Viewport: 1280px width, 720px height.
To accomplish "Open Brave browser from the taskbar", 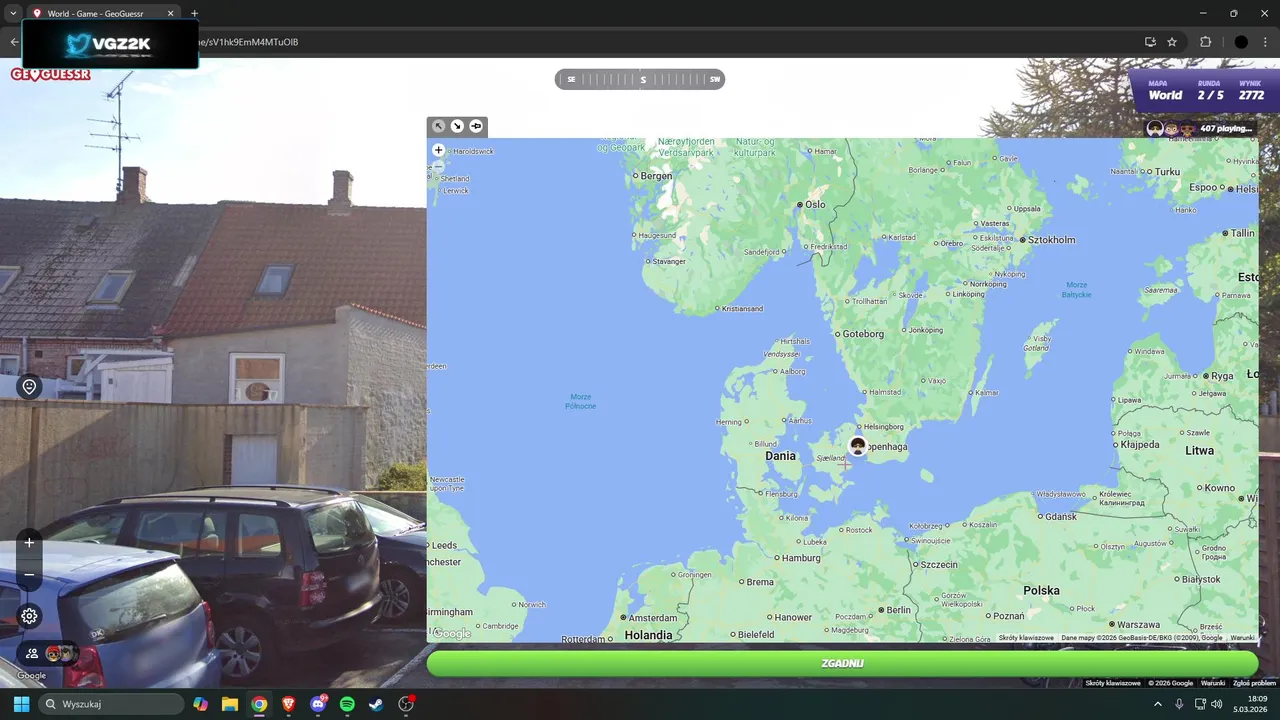I will (289, 704).
